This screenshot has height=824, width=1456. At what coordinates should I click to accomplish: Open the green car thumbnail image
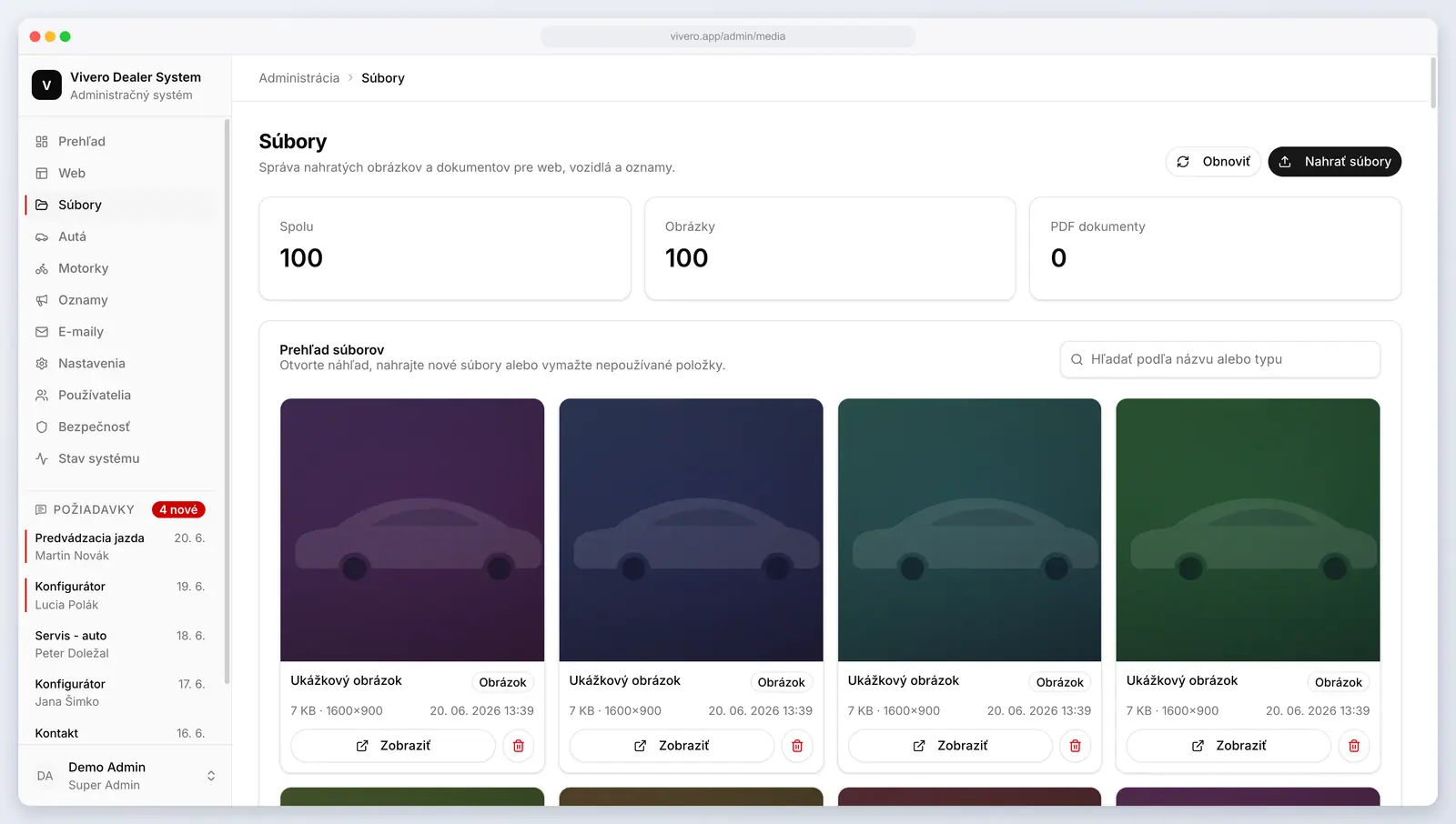point(1248,530)
